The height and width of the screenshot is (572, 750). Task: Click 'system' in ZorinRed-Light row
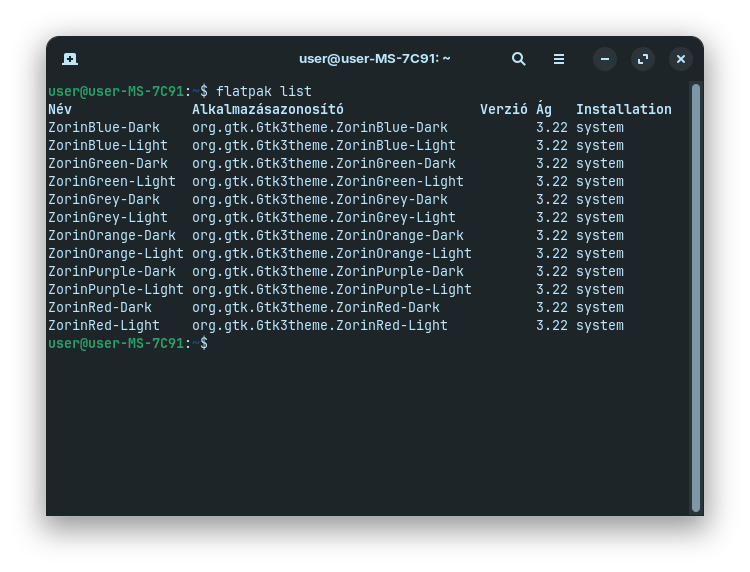coord(600,325)
